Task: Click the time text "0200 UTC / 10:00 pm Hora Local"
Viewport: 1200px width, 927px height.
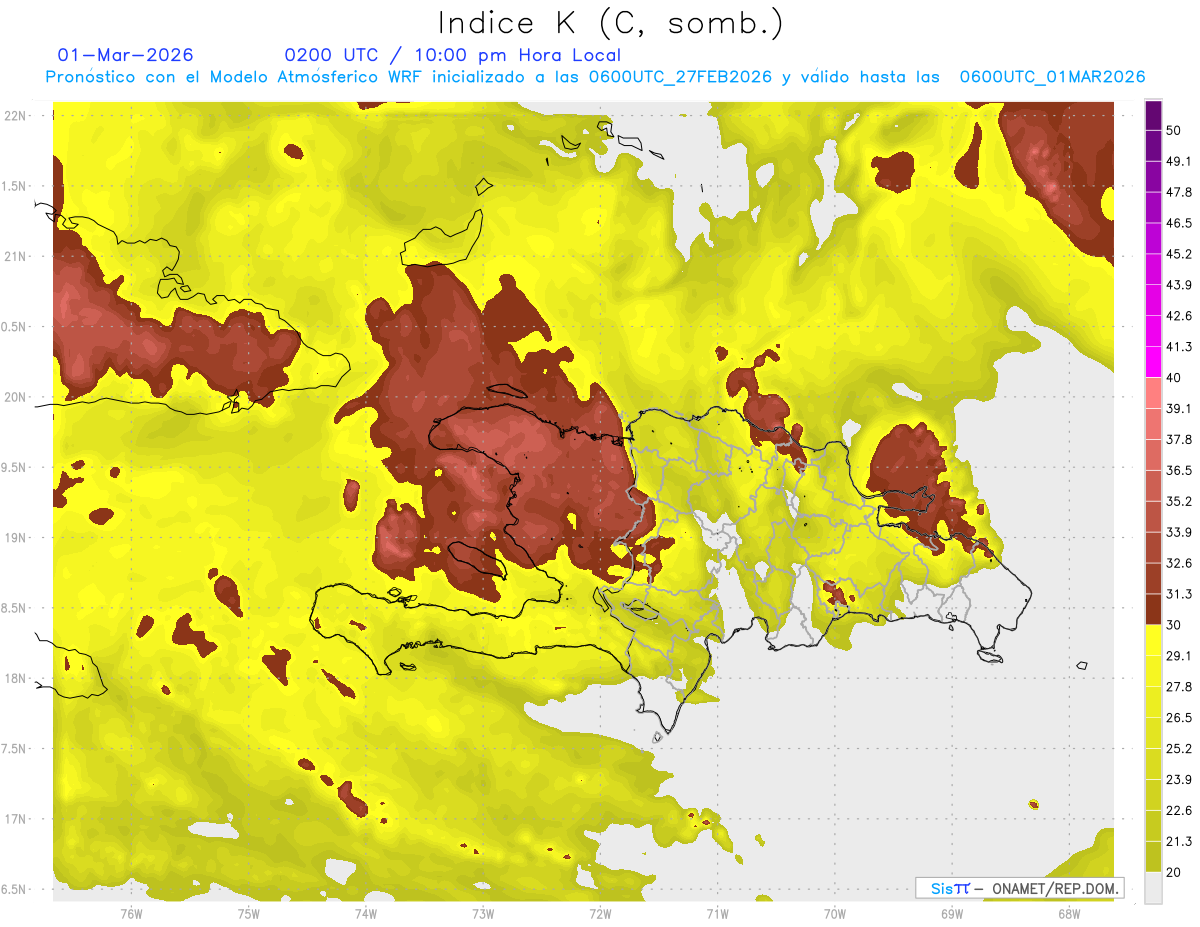Action: [x=452, y=55]
